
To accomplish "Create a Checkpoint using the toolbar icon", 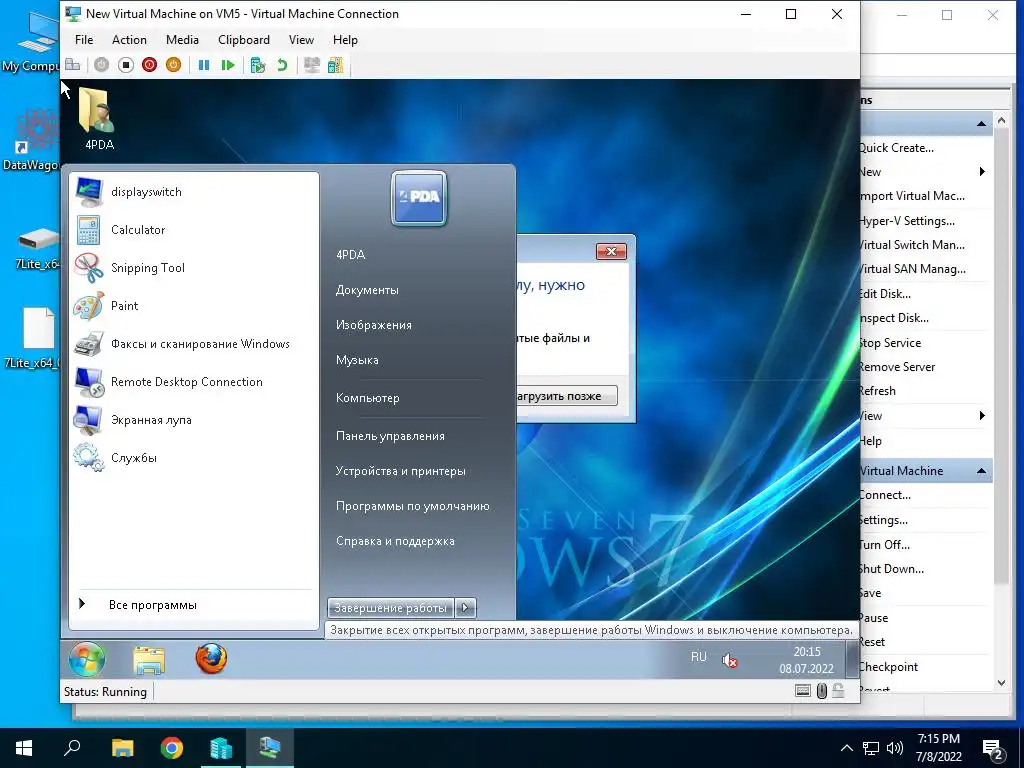I will [x=258, y=65].
